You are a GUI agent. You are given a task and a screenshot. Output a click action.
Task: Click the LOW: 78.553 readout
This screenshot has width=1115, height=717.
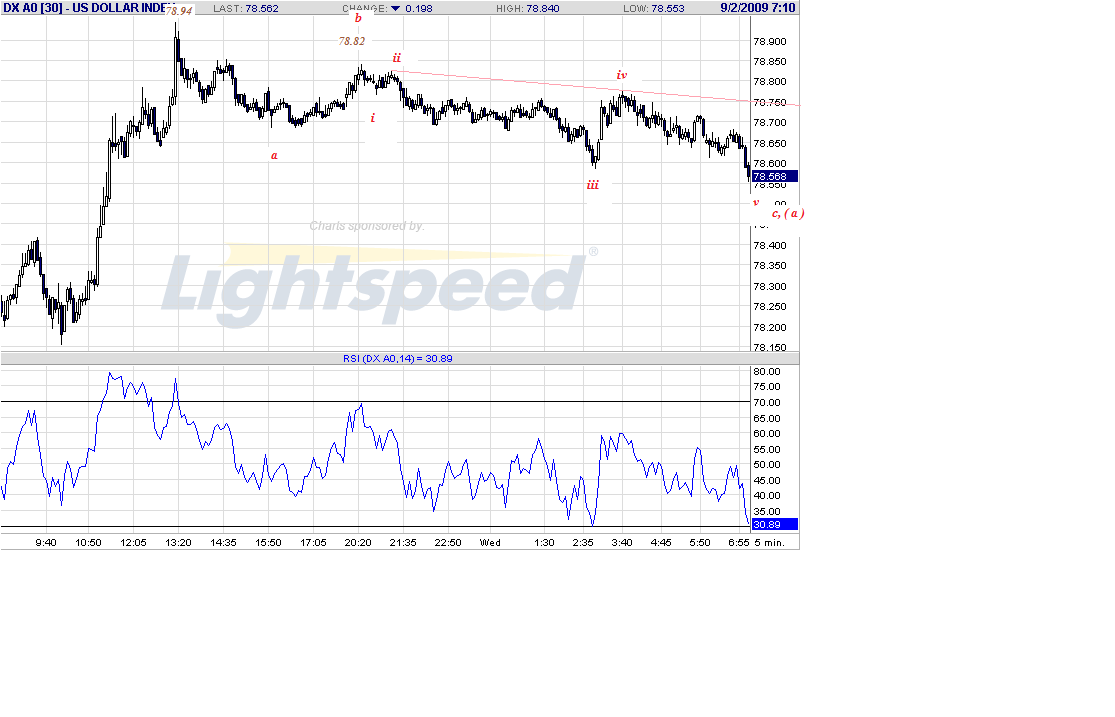(653, 9)
